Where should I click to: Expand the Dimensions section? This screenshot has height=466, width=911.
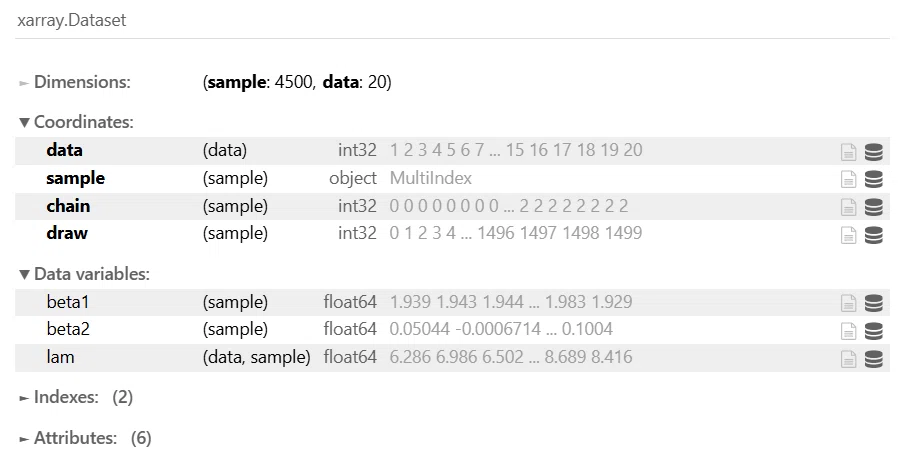pos(75,82)
